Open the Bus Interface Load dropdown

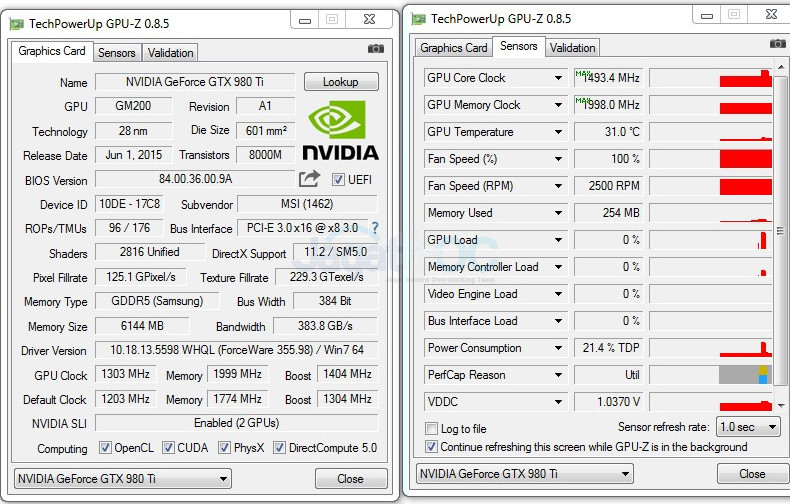(558, 321)
